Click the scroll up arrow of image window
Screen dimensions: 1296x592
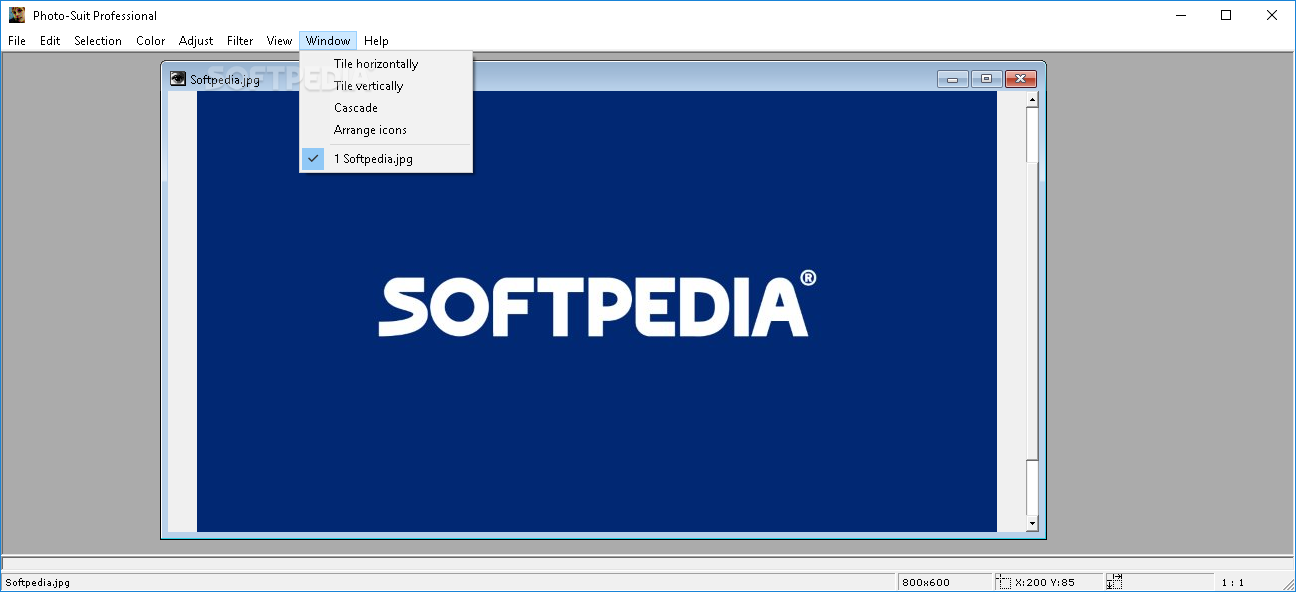1033,99
